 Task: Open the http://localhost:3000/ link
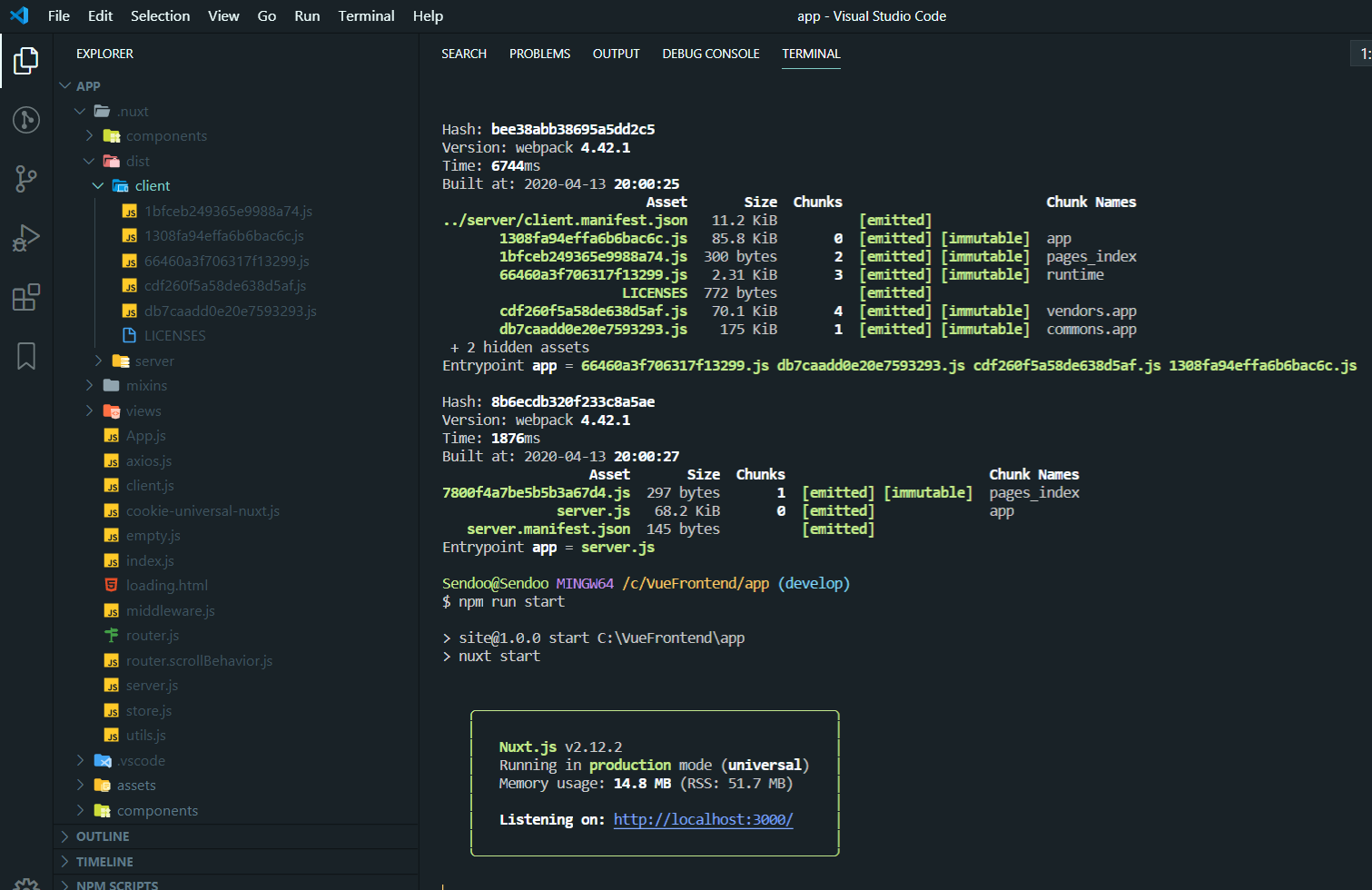(703, 819)
